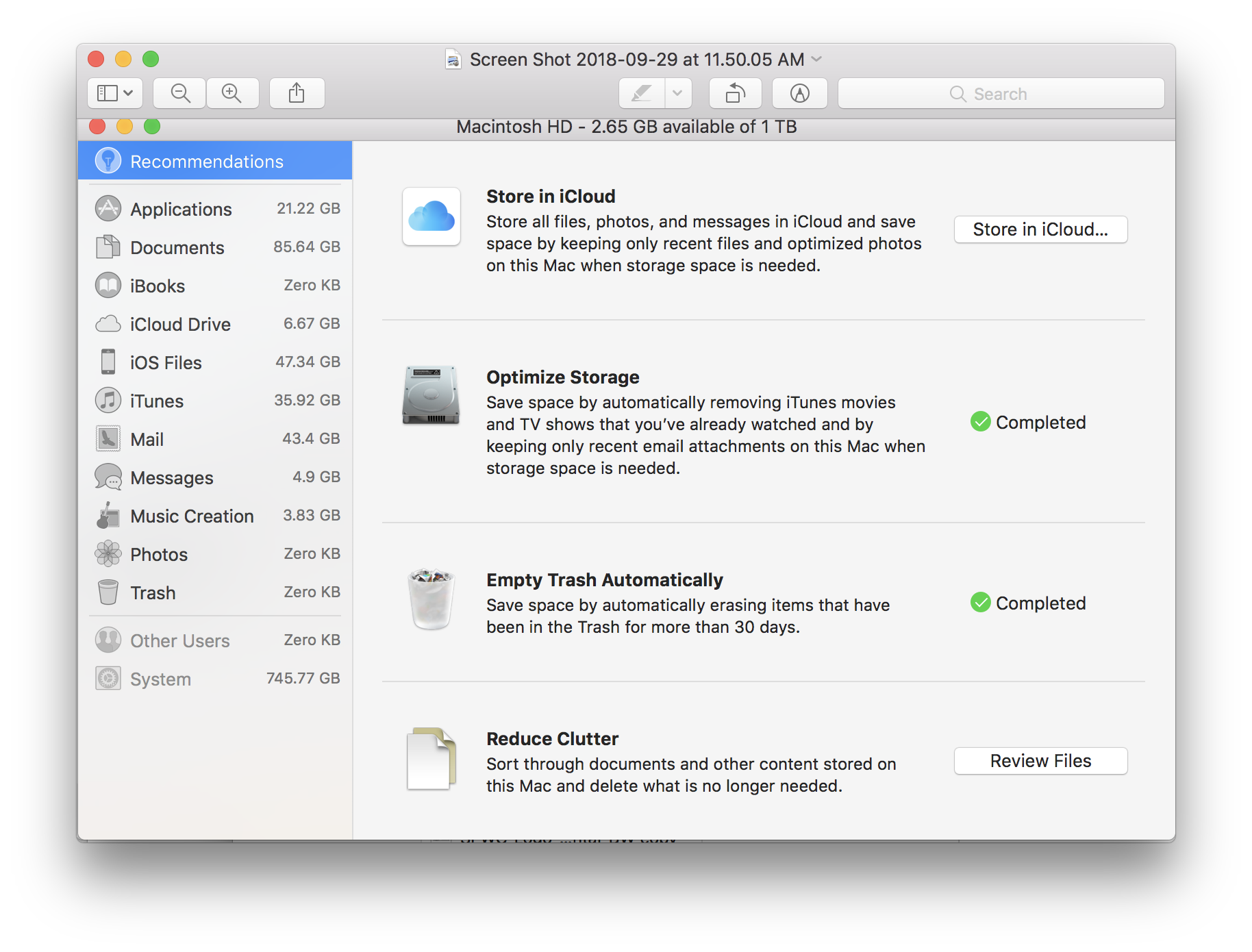Screen dimensions: 1252x952
Task: Click the Photos flower icon
Action: pyautogui.click(x=108, y=553)
